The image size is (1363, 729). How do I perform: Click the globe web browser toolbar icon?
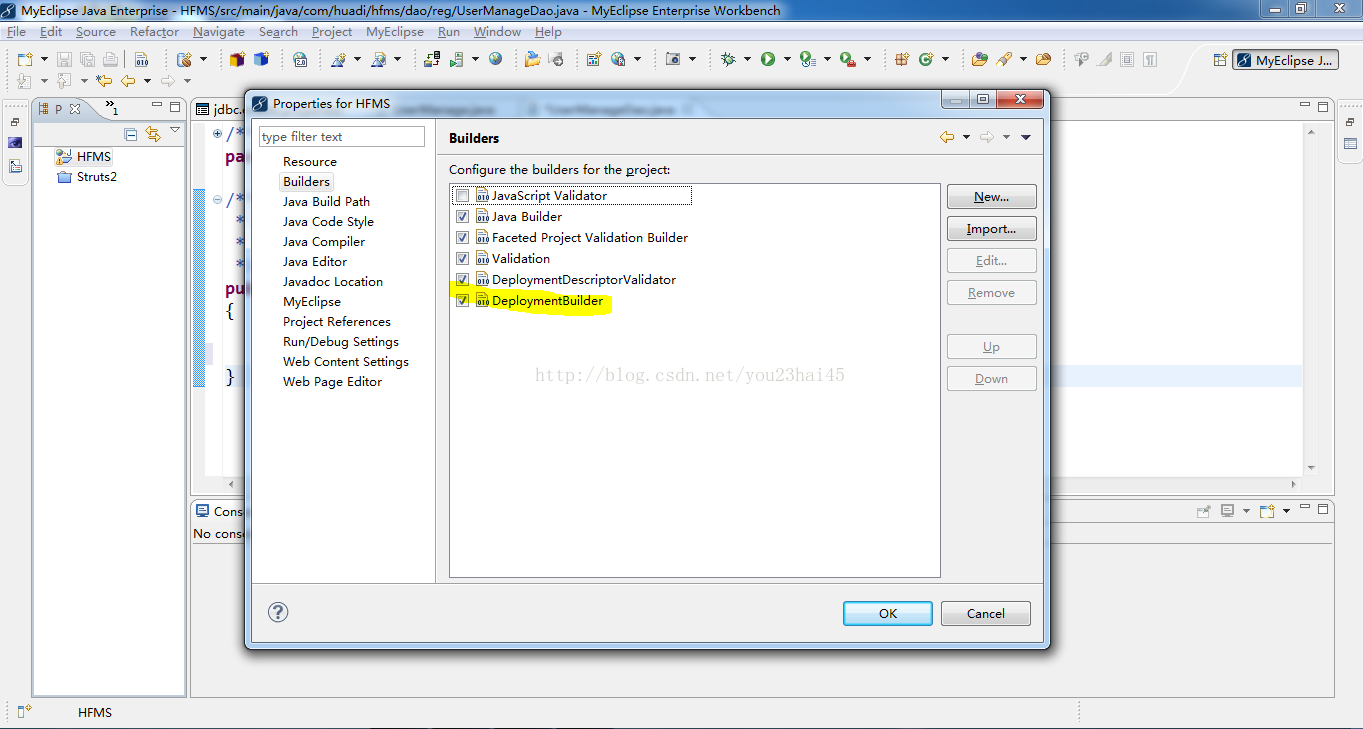[x=496, y=59]
